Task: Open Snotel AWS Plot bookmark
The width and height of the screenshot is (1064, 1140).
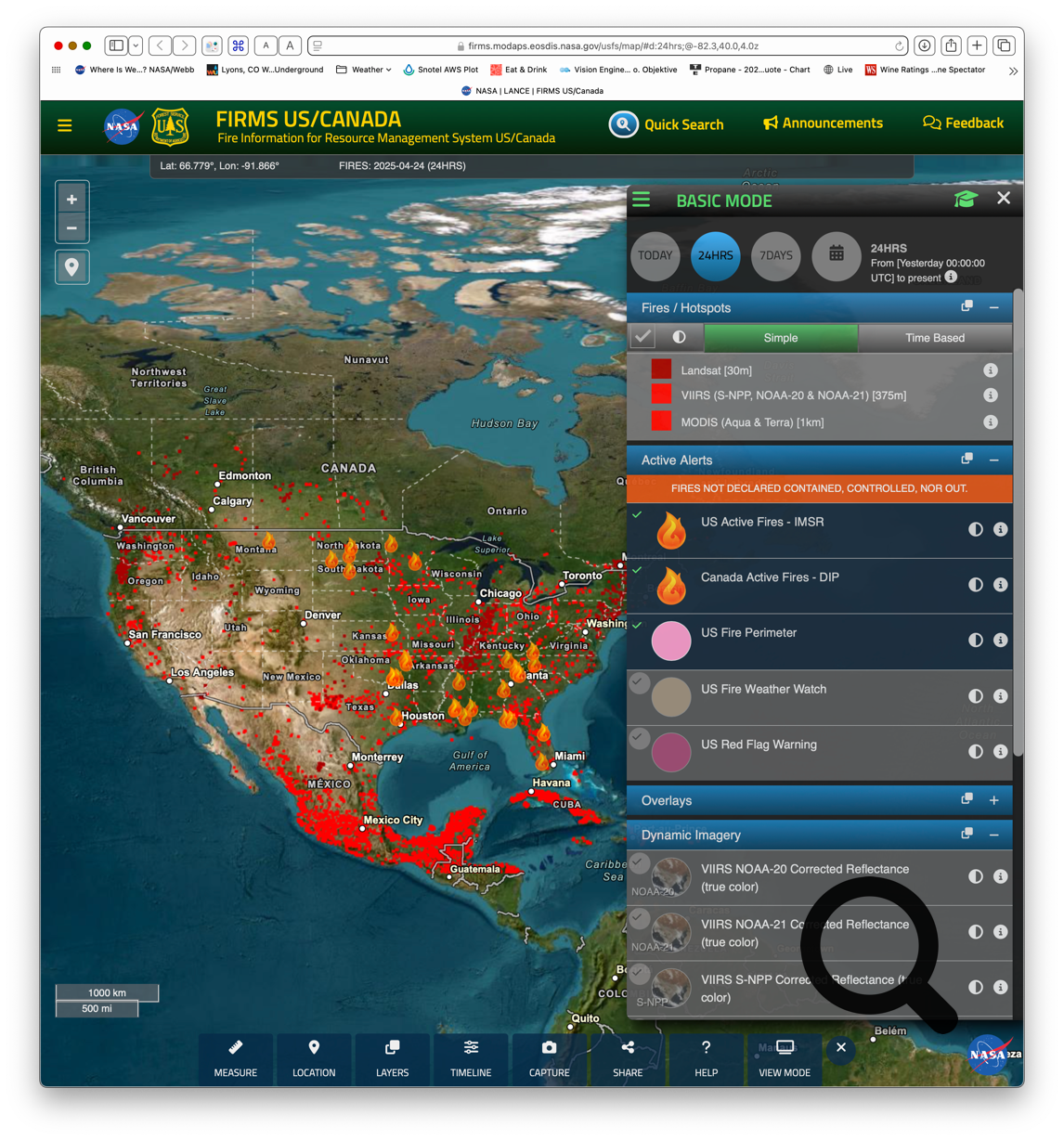Action: [441, 70]
